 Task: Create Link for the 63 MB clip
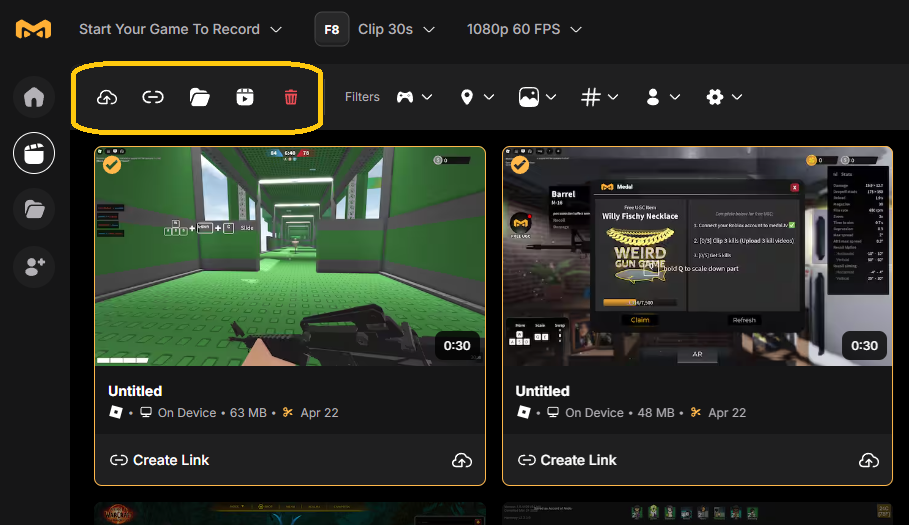click(159, 460)
